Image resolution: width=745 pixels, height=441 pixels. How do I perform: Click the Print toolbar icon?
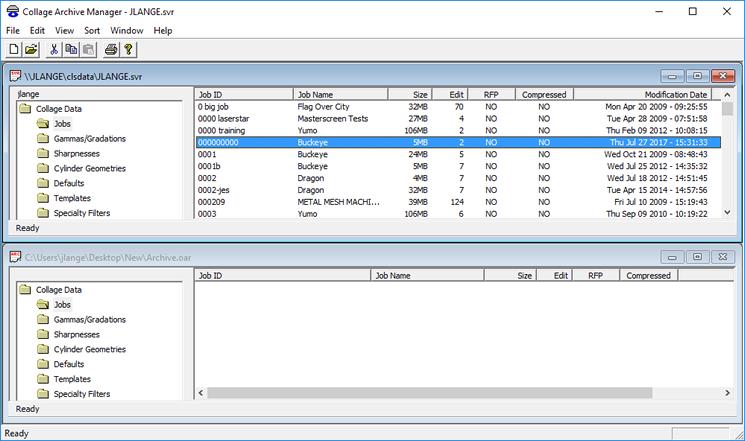[111, 49]
